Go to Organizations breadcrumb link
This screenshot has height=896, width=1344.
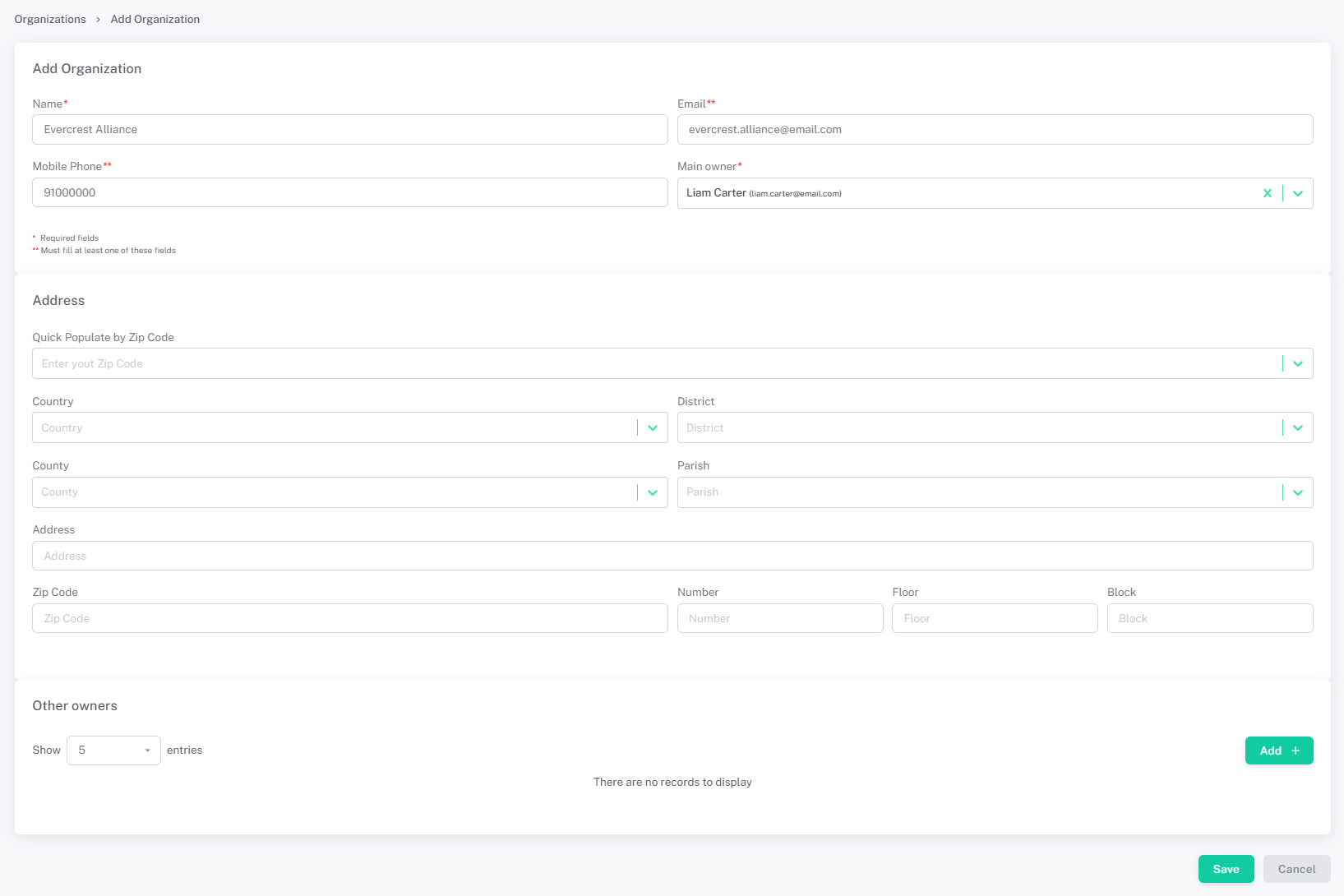(x=50, y=19)
